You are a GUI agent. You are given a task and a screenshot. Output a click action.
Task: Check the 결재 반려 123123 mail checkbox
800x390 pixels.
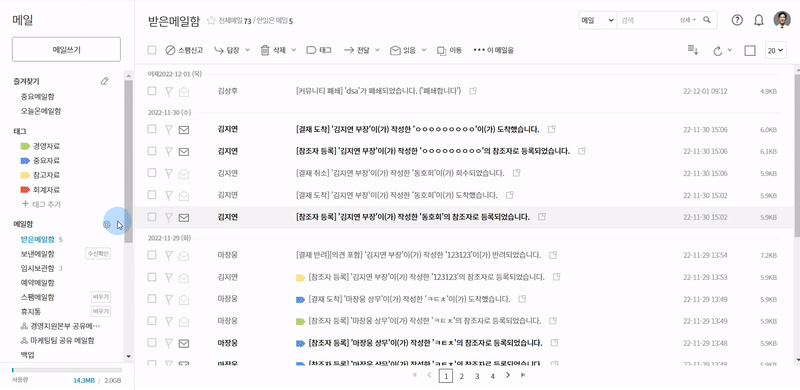[x=152, y=255]
